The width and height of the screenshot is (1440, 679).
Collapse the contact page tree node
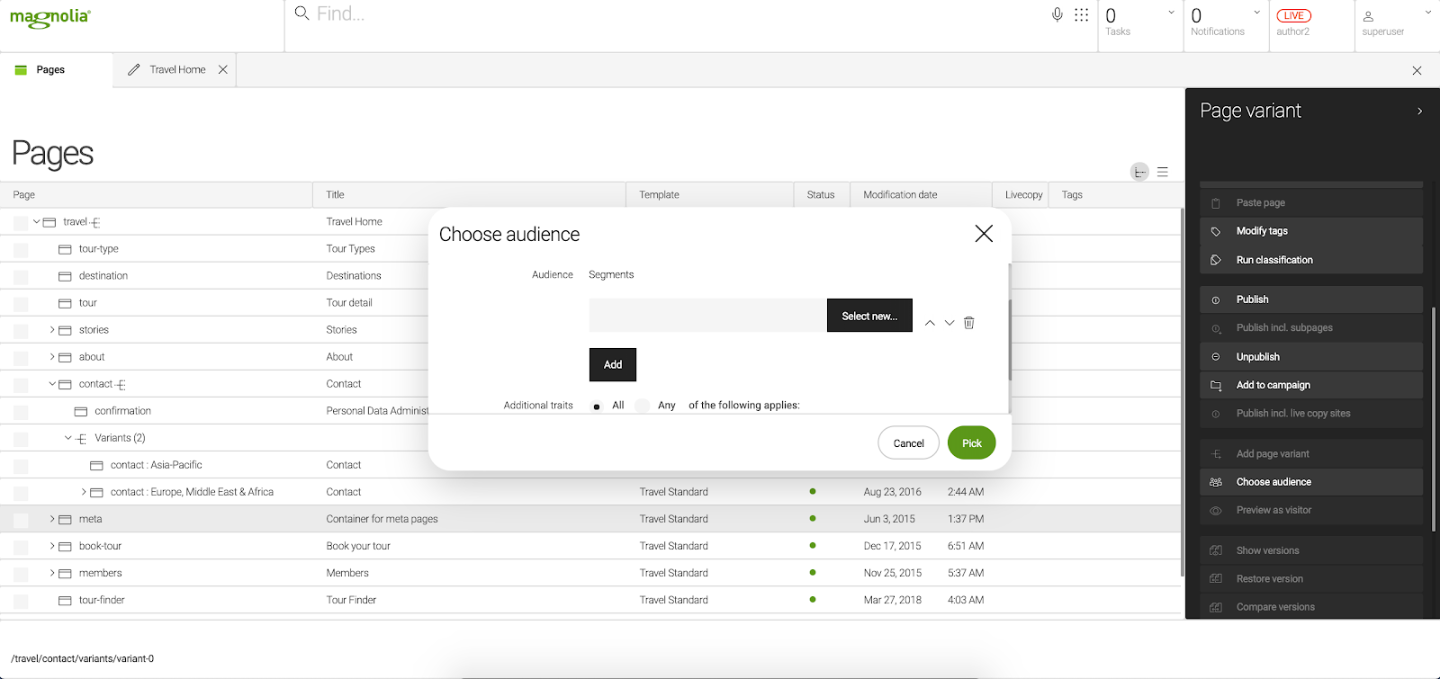[x=52, y=384]
